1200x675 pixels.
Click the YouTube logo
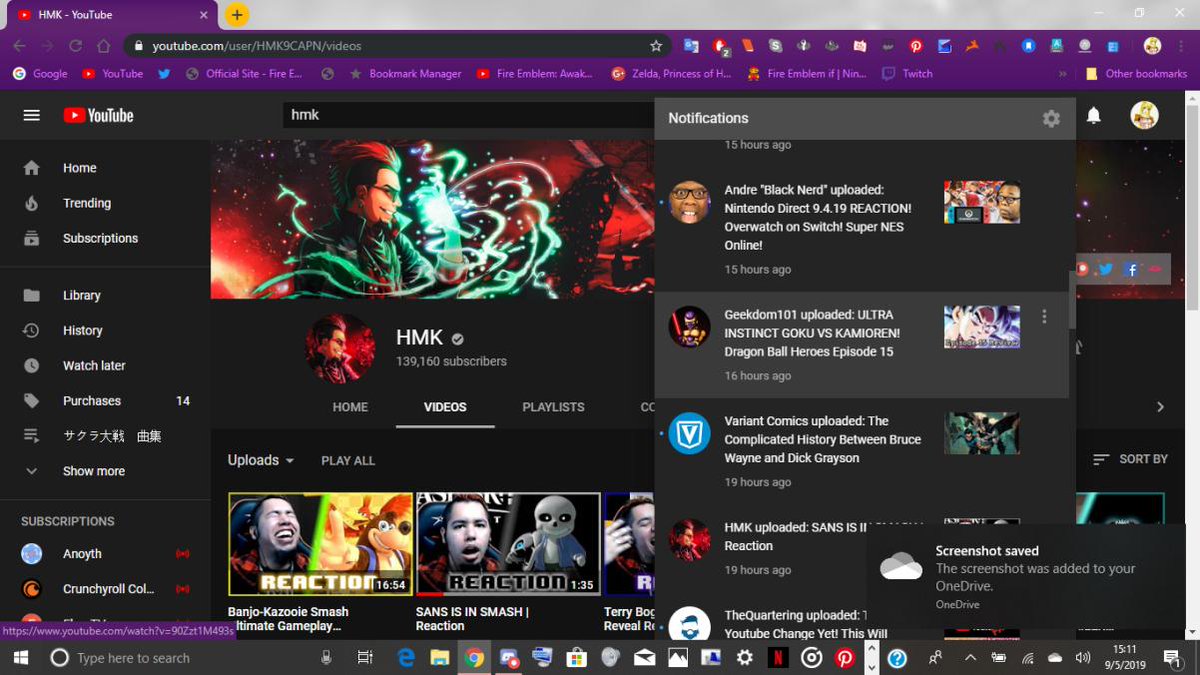(98, 115)
